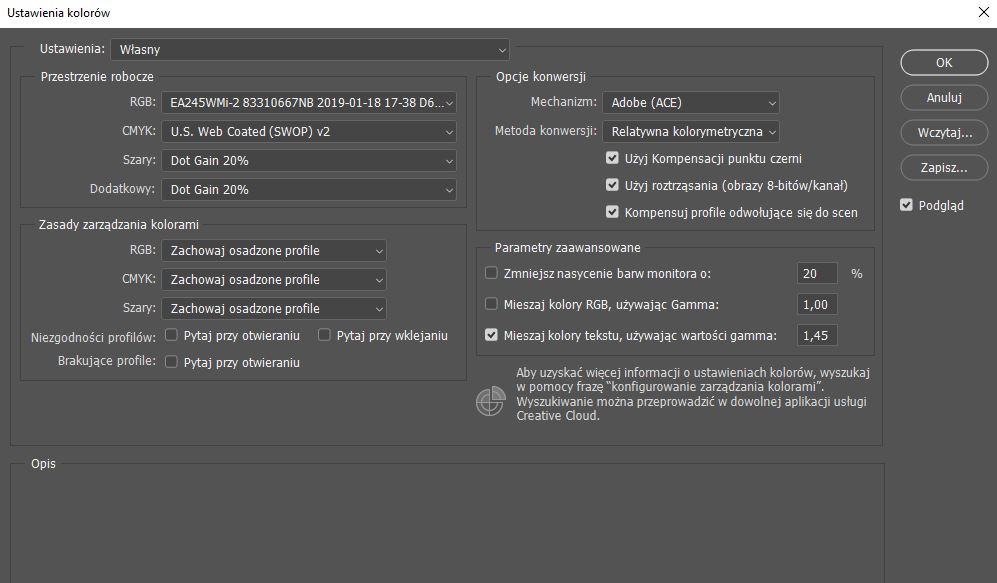This screenshot has height=583, width=997.
Task: Open the Ustawienia preset dropdown
Action: click(x=309, y=49)
